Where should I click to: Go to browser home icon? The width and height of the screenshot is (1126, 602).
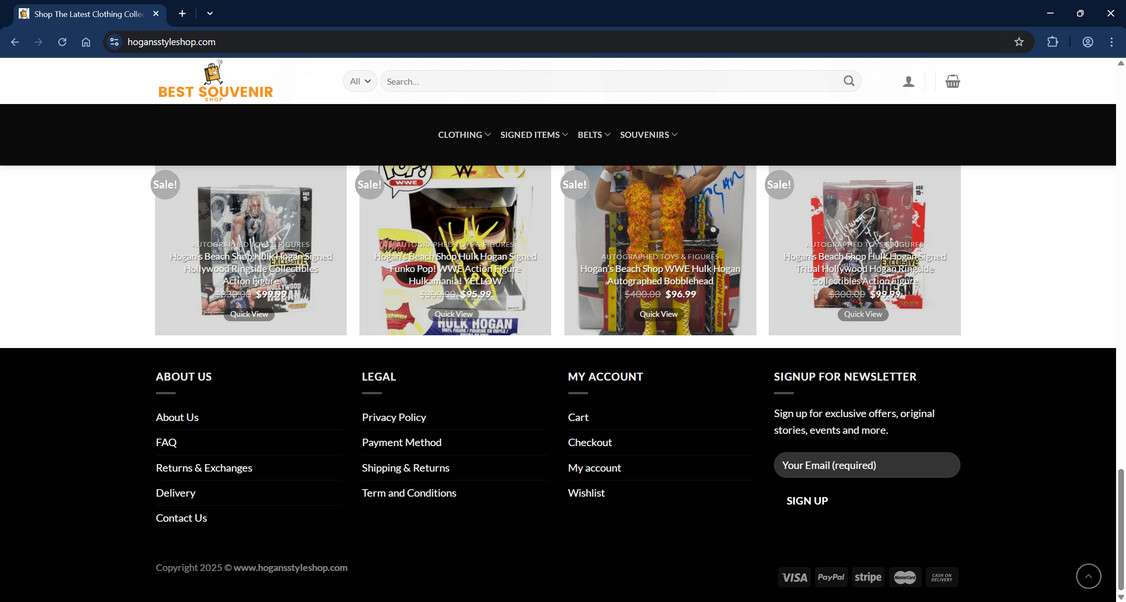tap(86, 42)
